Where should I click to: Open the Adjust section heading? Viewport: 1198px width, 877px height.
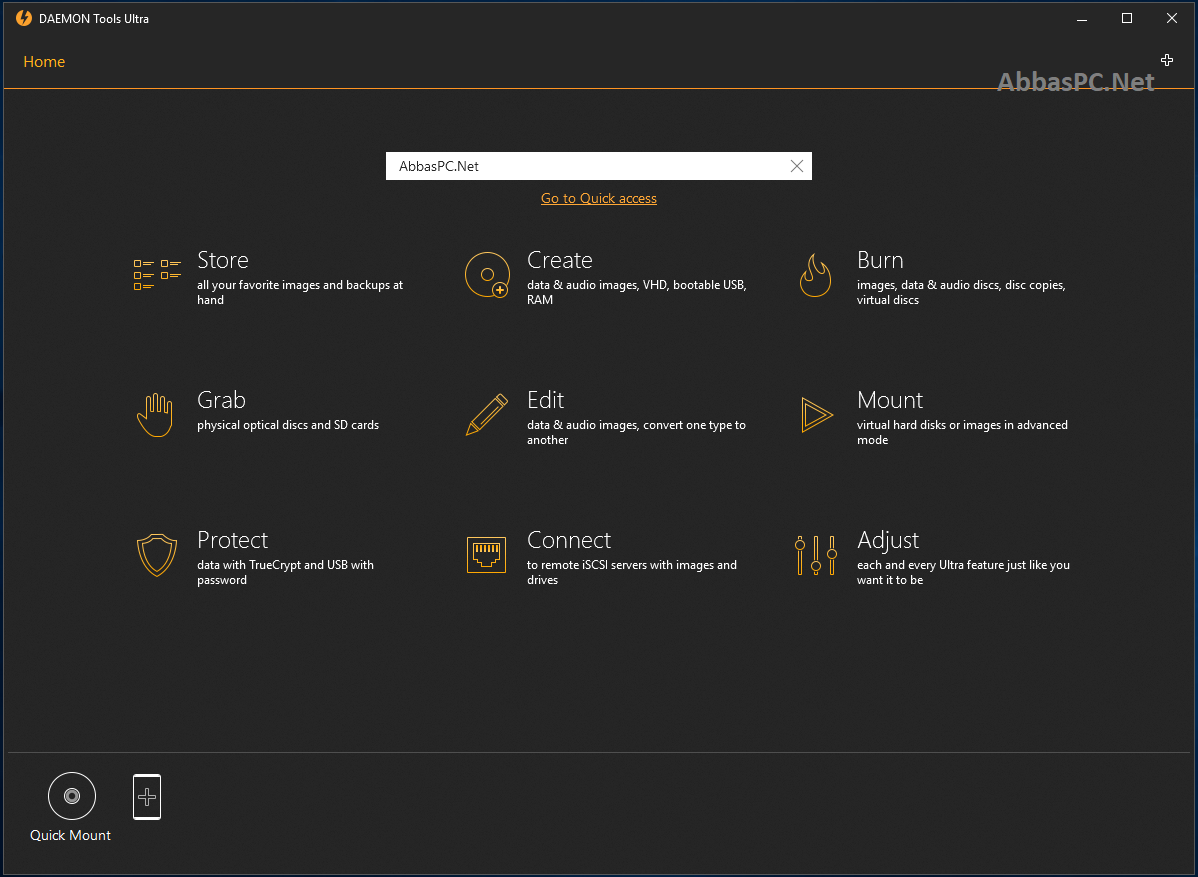point(889,539)
